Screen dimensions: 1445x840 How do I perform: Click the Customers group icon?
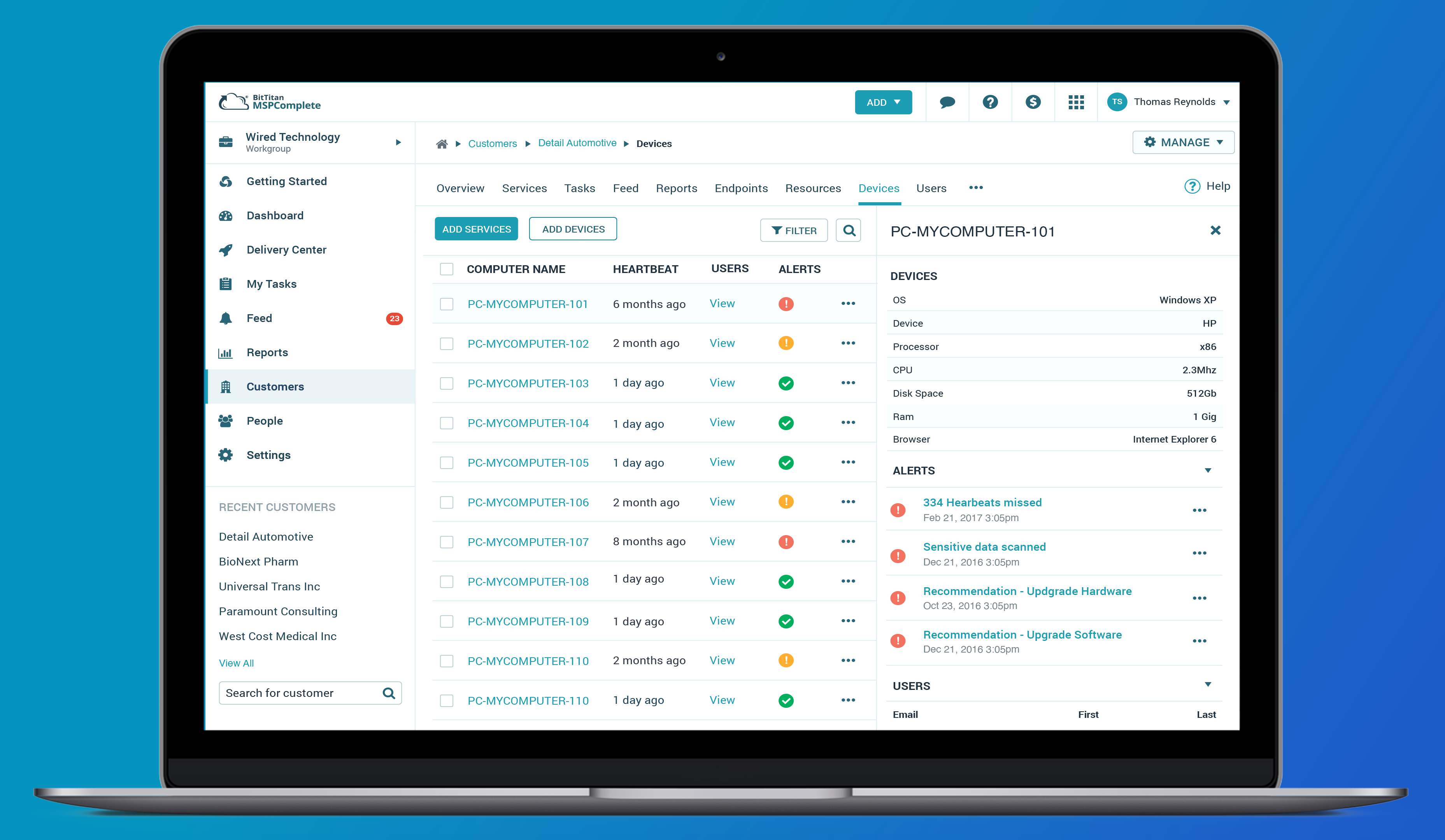[225, 387]
